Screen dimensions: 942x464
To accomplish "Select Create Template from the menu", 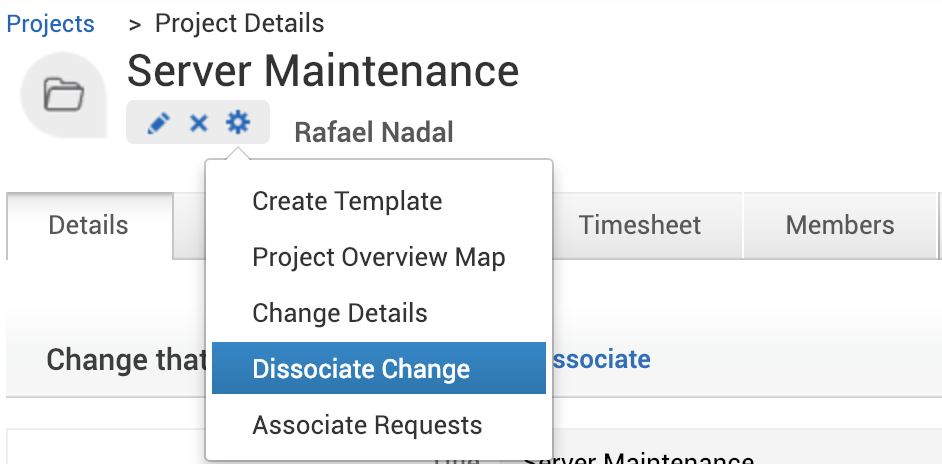I will click(347, 201).
